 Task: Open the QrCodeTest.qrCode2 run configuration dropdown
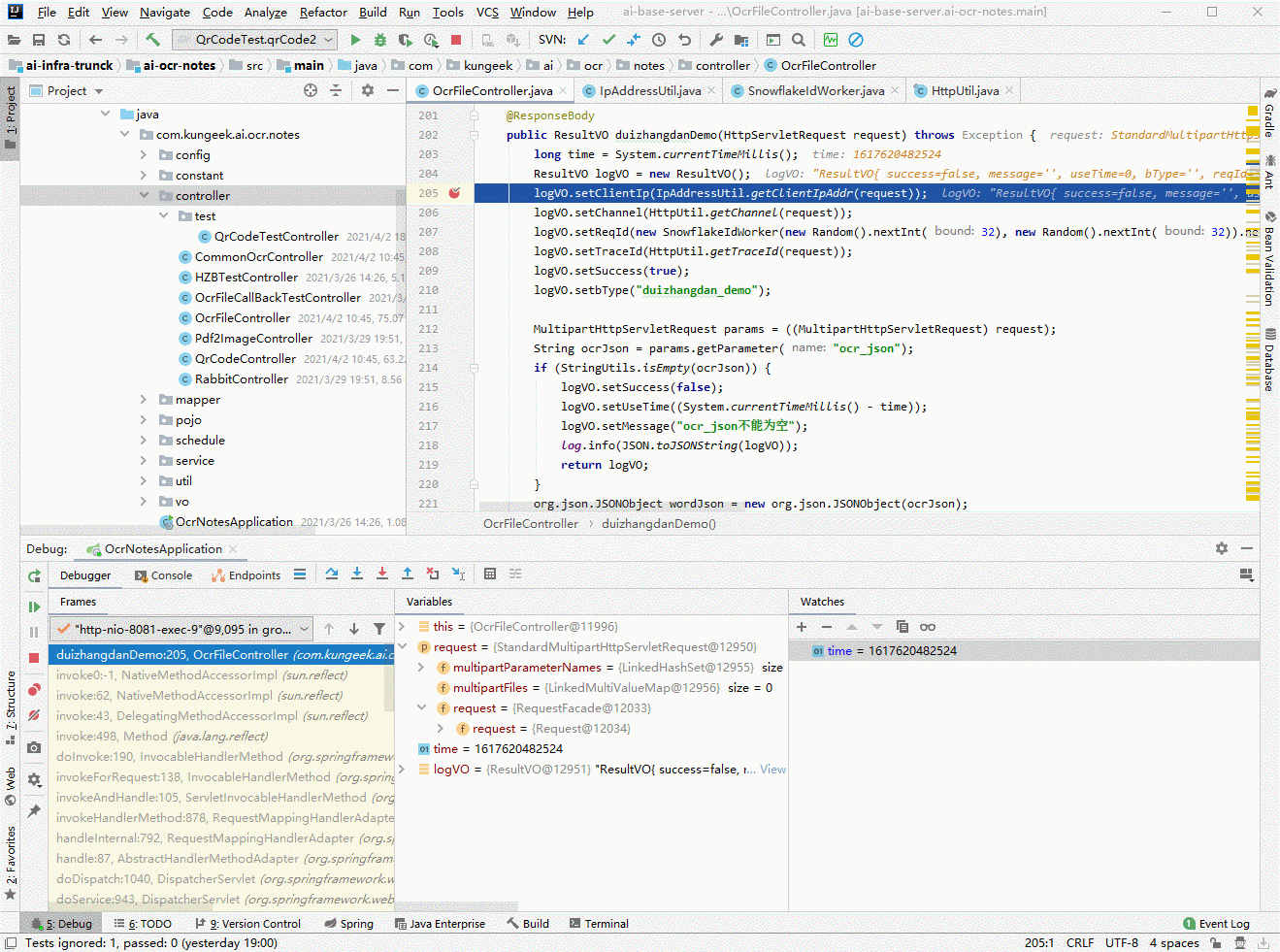tap(255, 40)
